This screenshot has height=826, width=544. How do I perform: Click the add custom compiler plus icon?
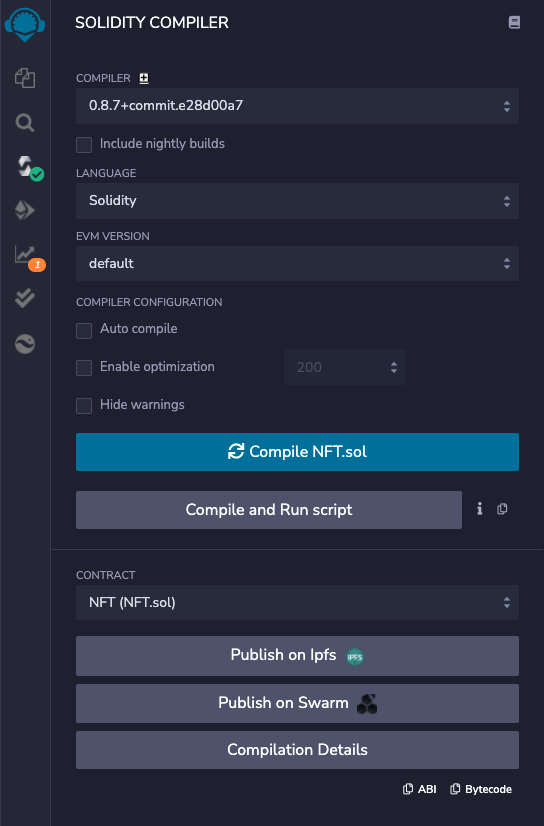tap(144, 78)
